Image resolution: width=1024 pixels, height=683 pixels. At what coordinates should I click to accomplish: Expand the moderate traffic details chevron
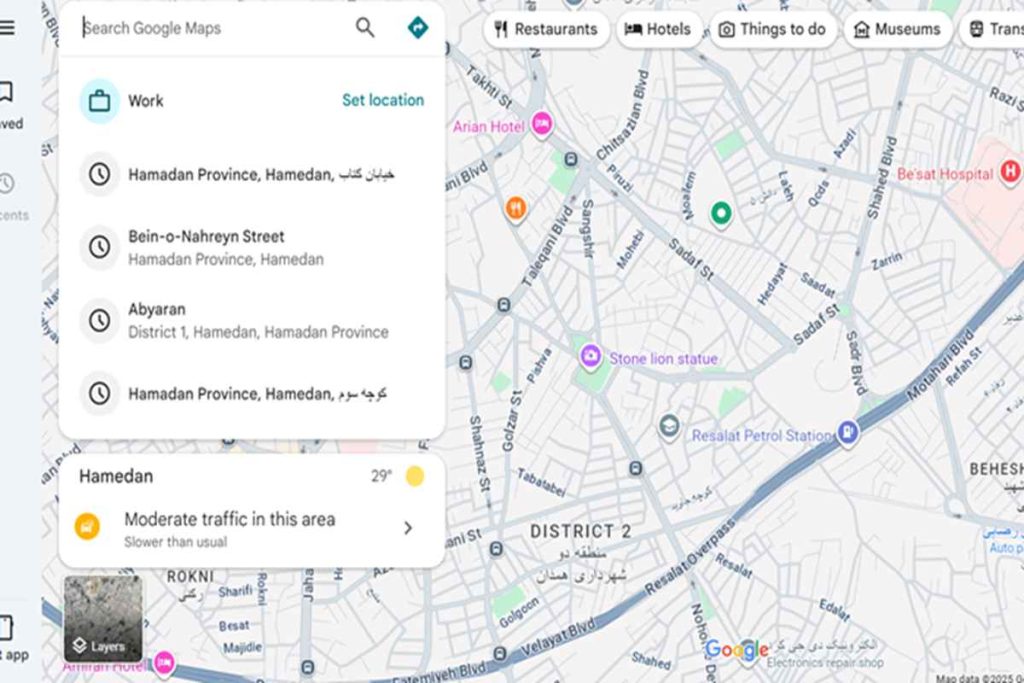[x=408, y=528]
